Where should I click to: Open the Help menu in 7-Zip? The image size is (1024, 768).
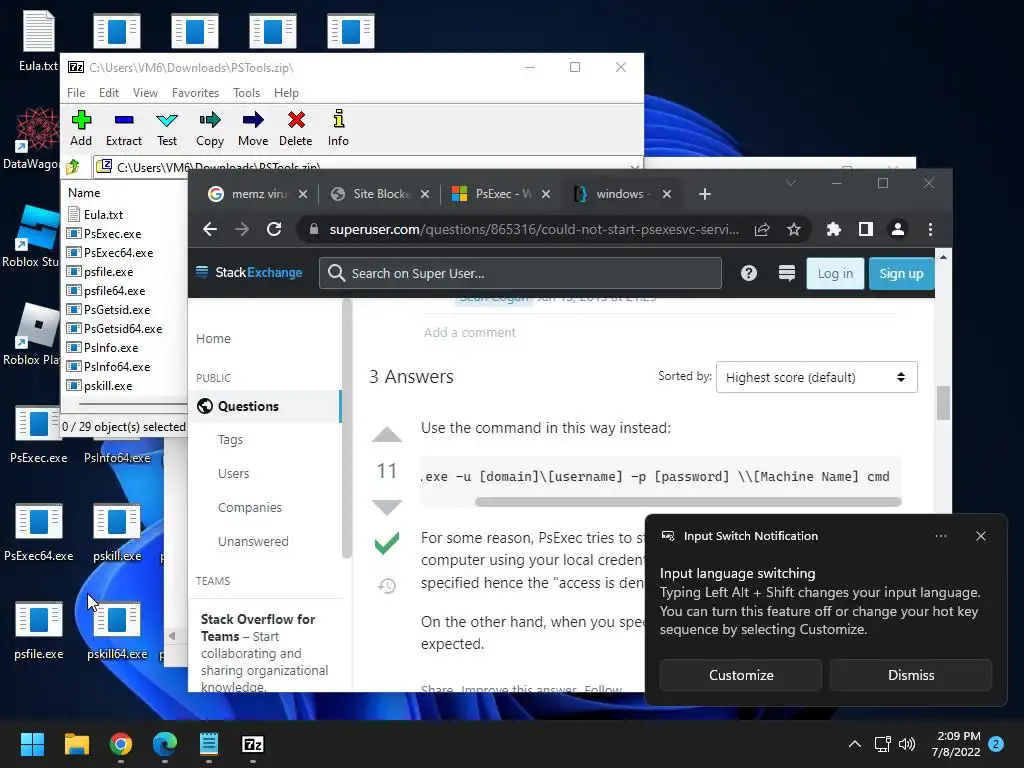click(286, 93)
